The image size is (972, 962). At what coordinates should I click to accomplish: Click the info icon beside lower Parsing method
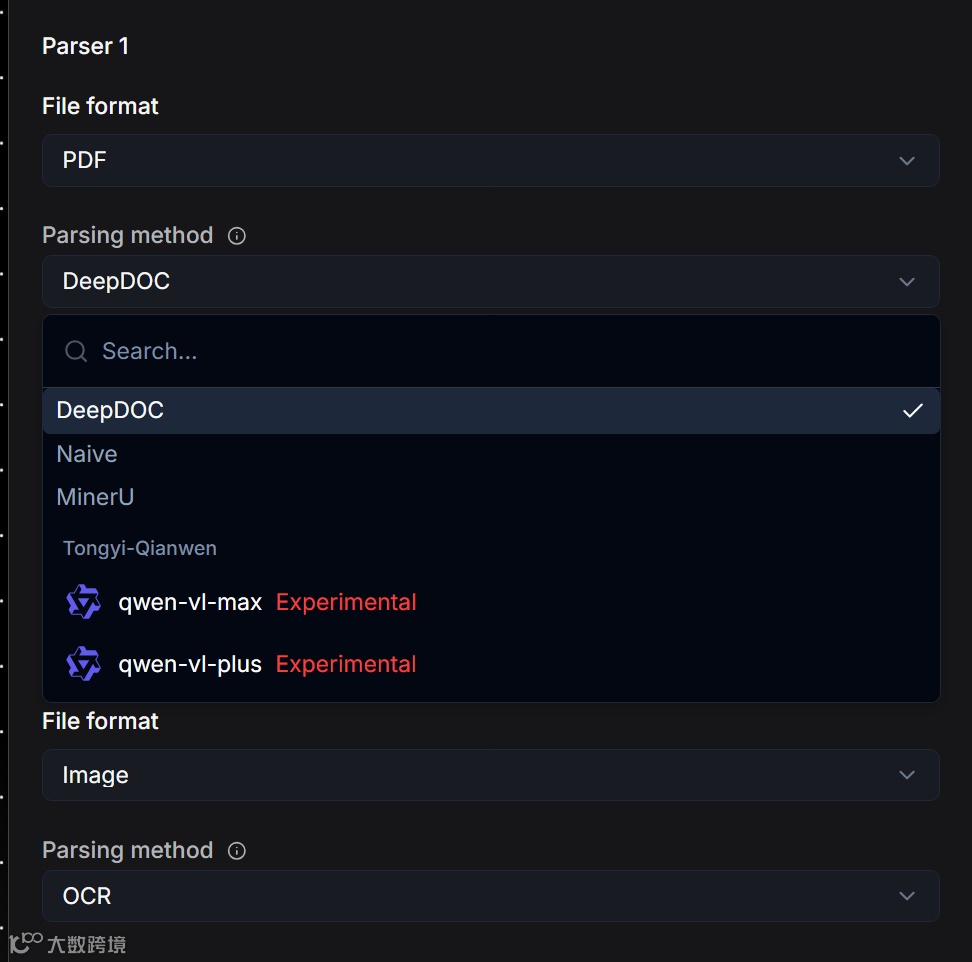(x=237, y=851)
